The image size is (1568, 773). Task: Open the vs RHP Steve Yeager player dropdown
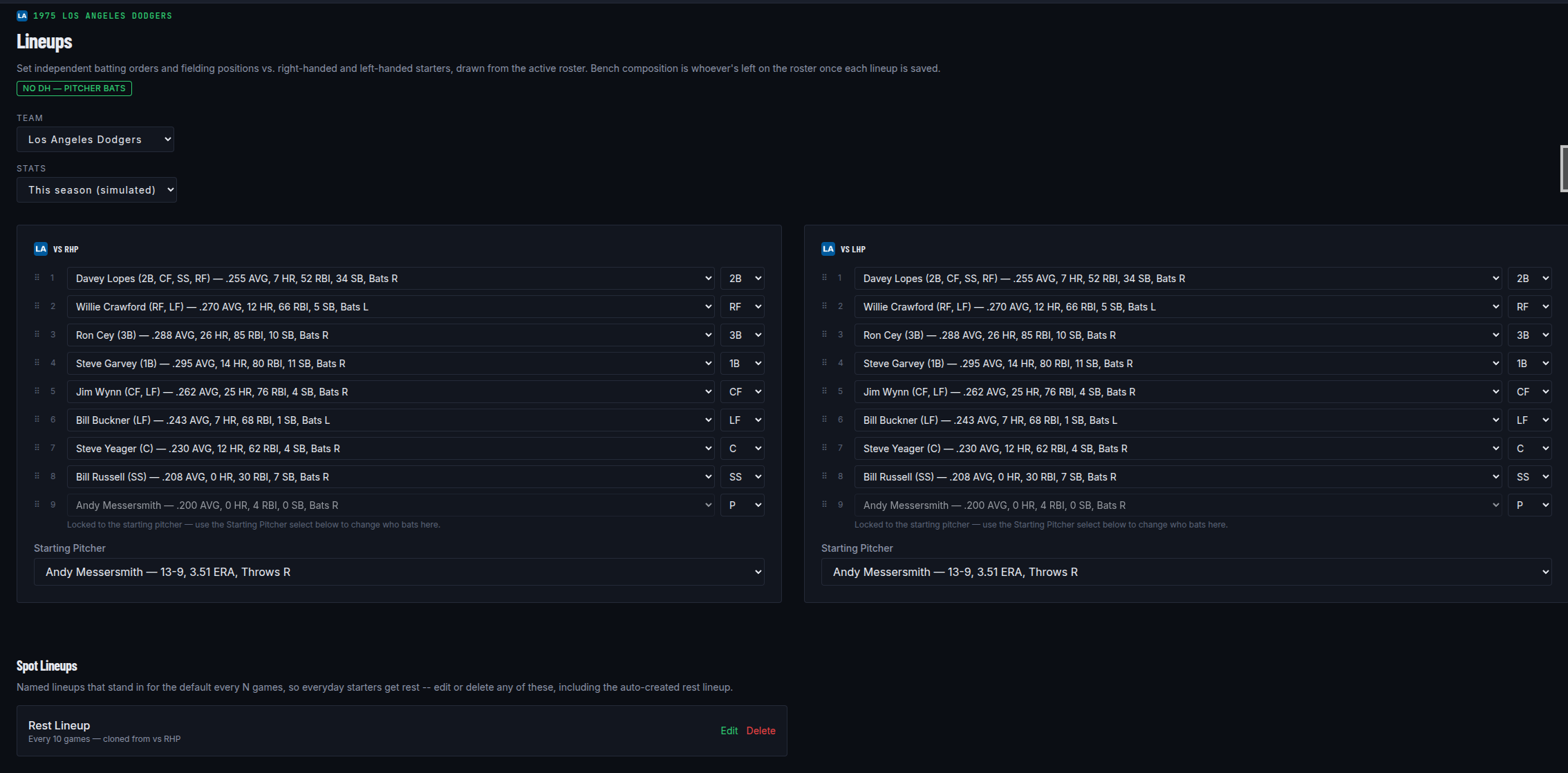coord(391,449)
